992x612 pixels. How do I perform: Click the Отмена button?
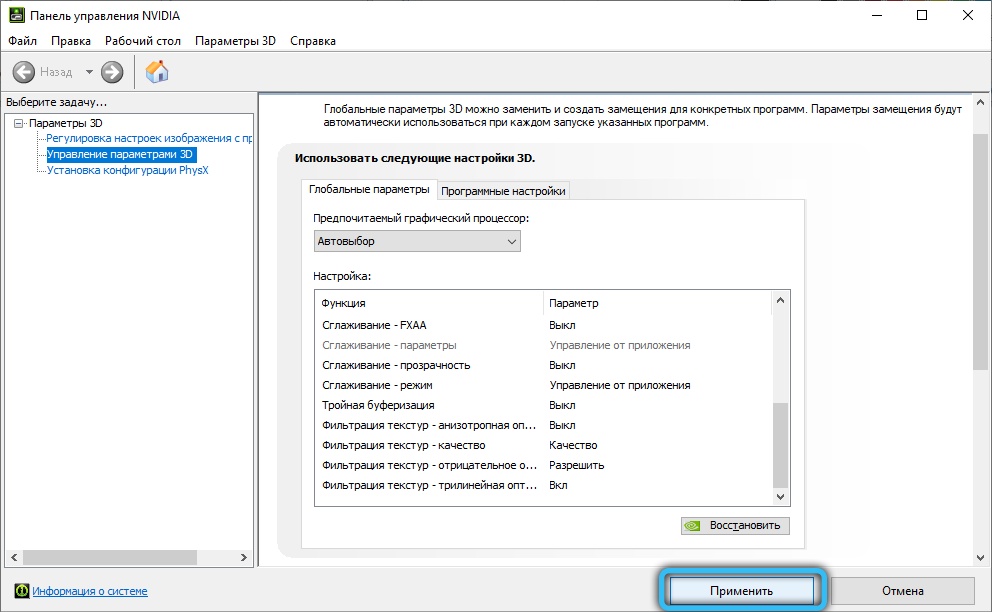click(x=902, y=591)
